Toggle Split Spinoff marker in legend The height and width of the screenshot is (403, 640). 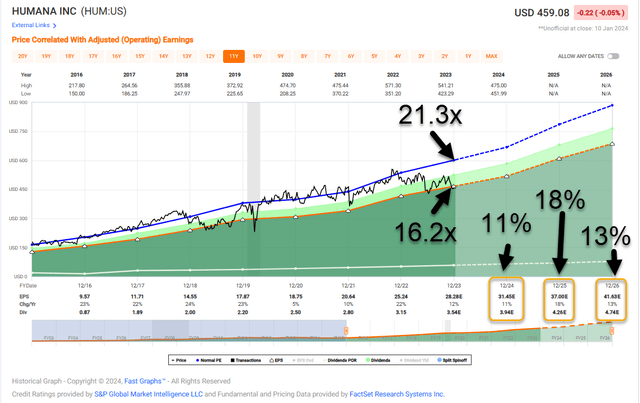point(452,360)
